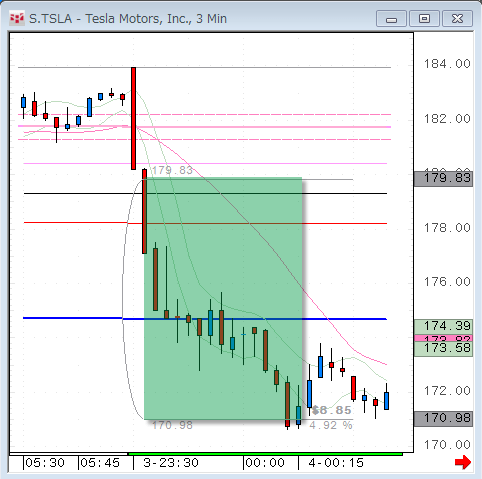Screen dimensions: 482x479
Task: Click the 172.00 axis price label
Action: [447, 390]
